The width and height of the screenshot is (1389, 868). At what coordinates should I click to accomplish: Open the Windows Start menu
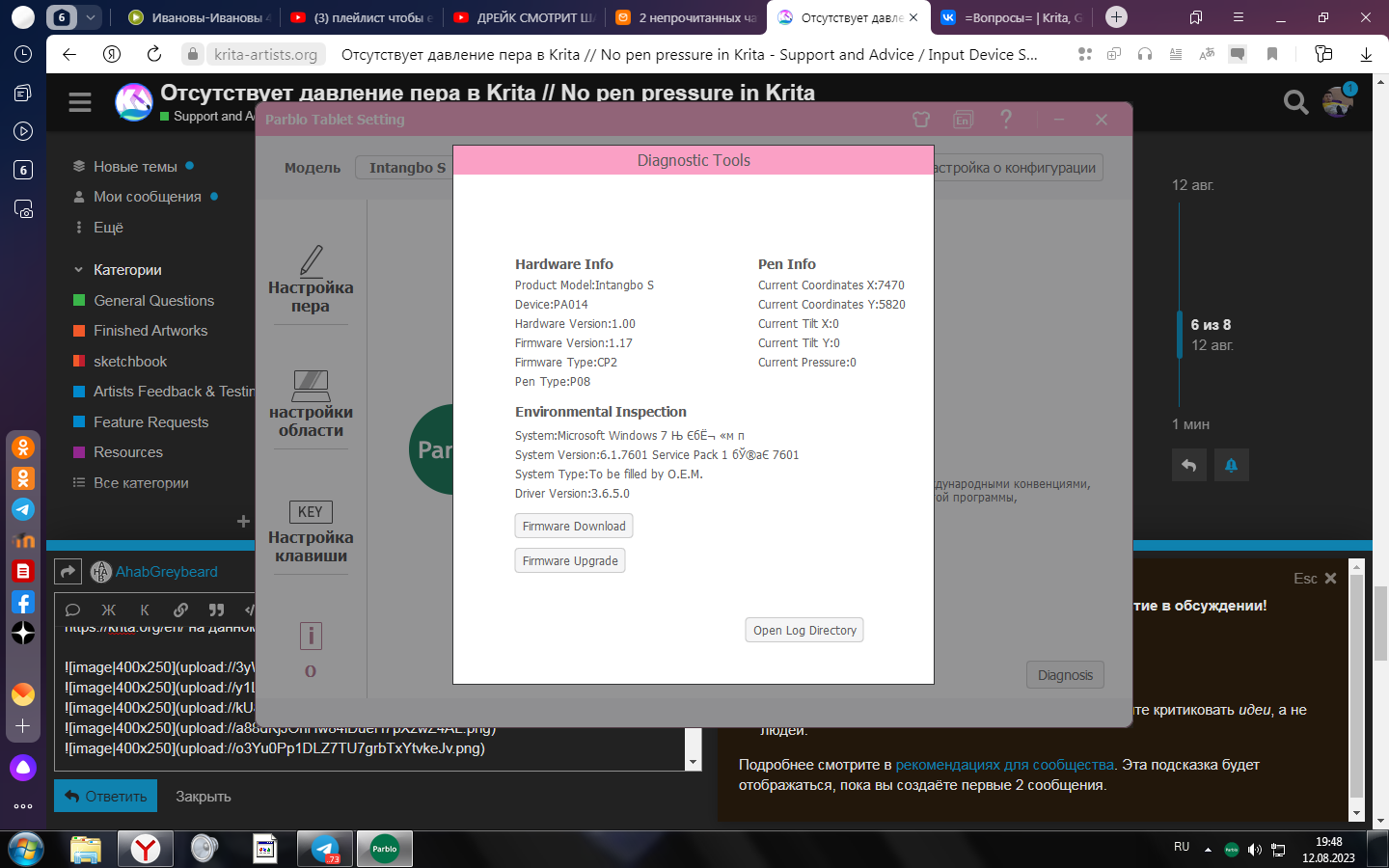[x=25, y=849]
